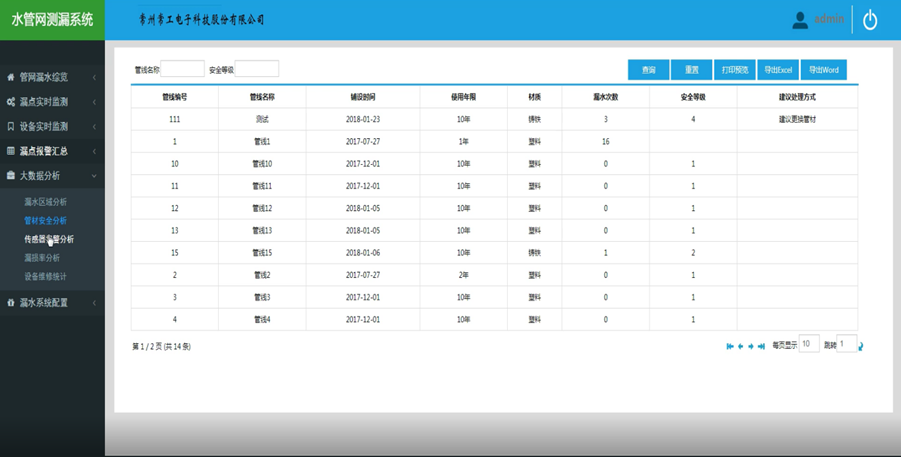
Task: Select 管材安全分析 submenu item
Action: point(45,220)
